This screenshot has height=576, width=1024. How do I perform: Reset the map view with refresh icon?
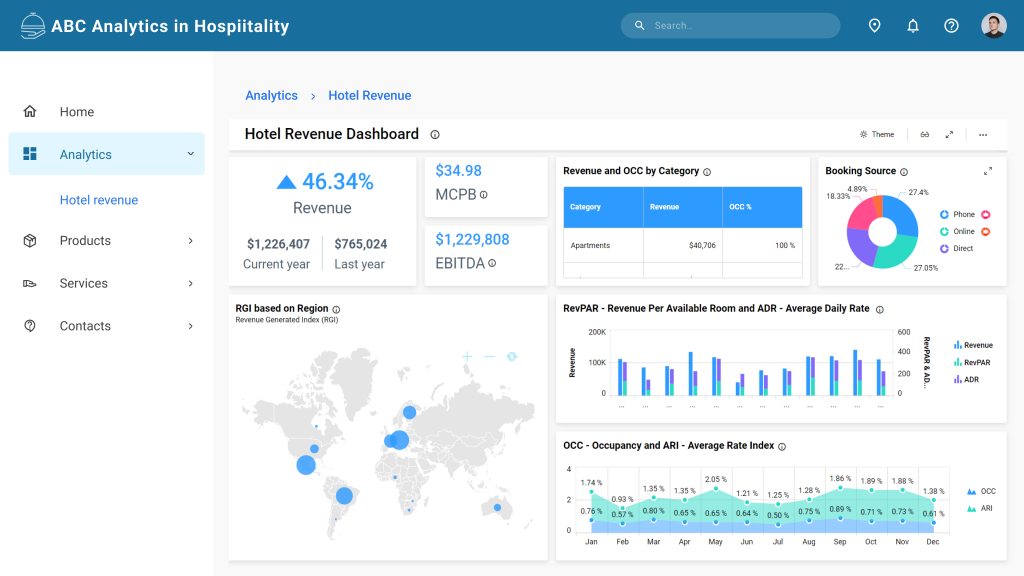point(512,357)
